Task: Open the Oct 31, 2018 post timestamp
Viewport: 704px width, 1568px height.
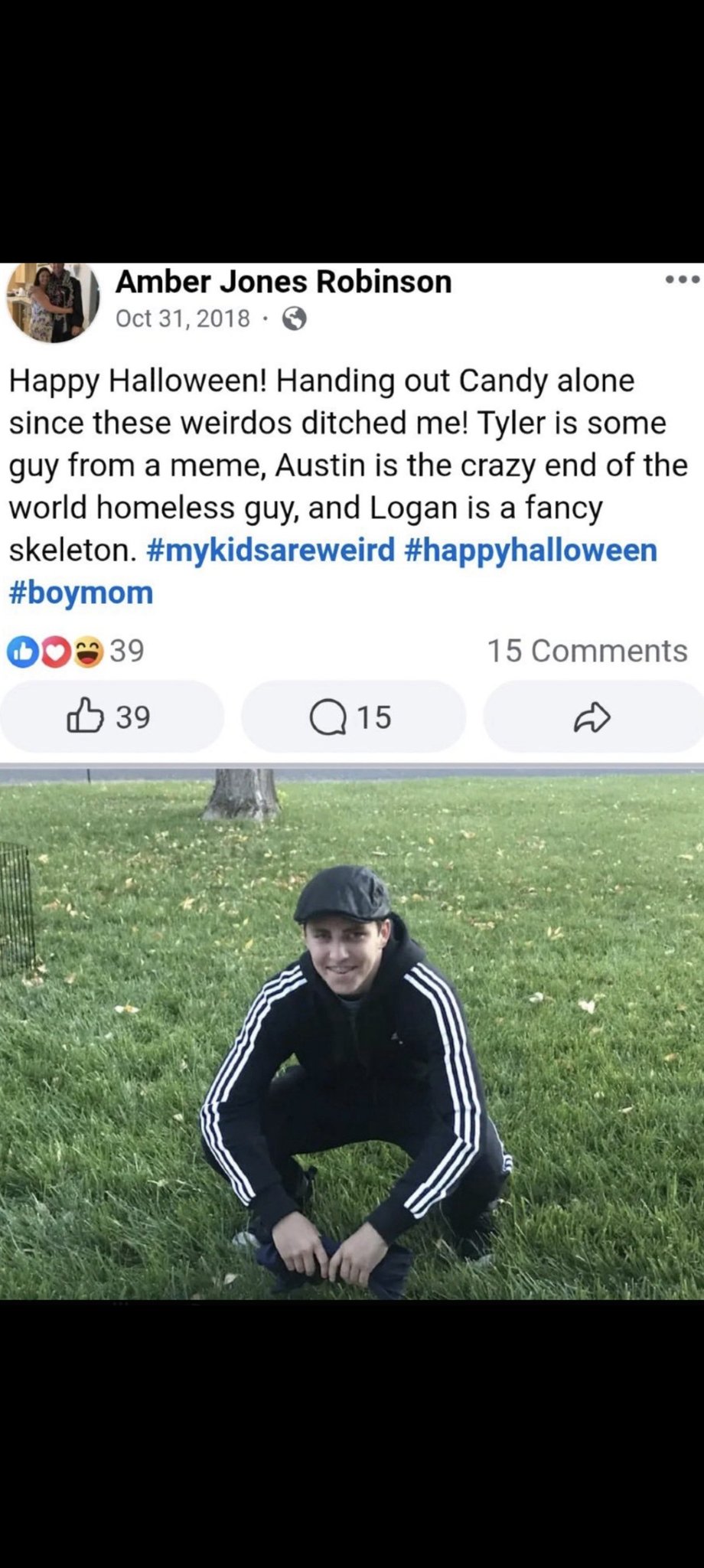Action: (x=183, y=318)
